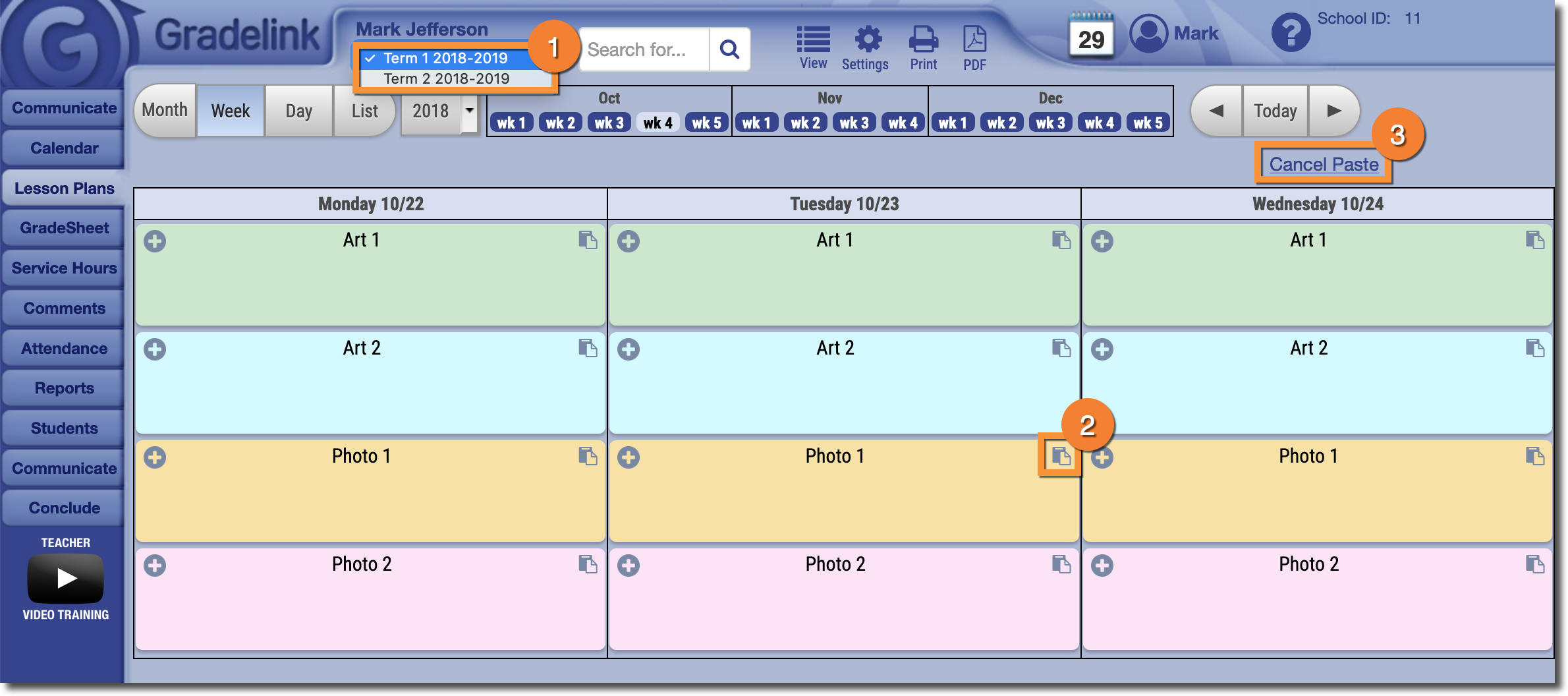Add a lesson to Monday's Art 1 plus icon
Screen dimensions: 1568x696
click(155, 241)
